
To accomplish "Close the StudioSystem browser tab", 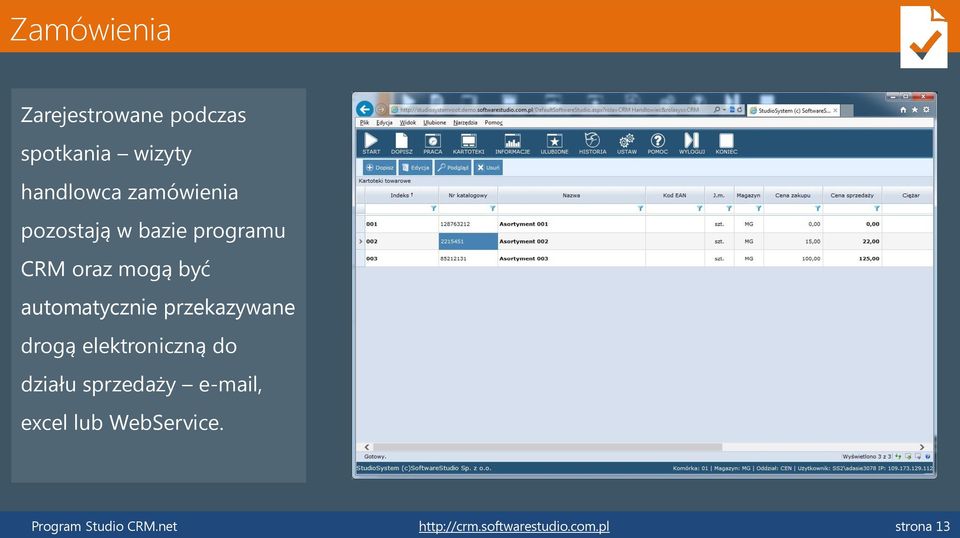I will point(835,110).
